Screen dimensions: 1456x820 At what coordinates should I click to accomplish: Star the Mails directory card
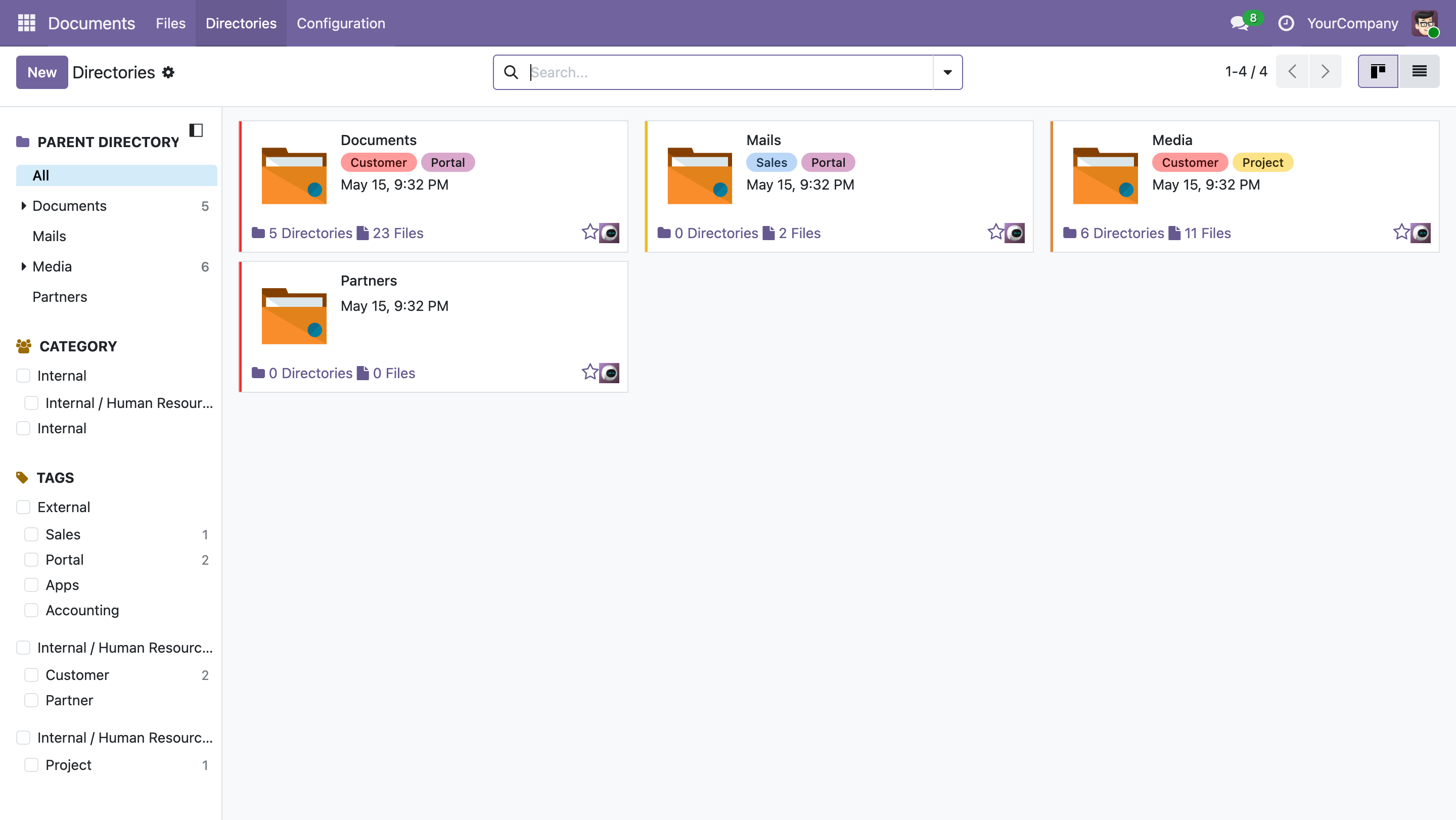tap(995, 232)
